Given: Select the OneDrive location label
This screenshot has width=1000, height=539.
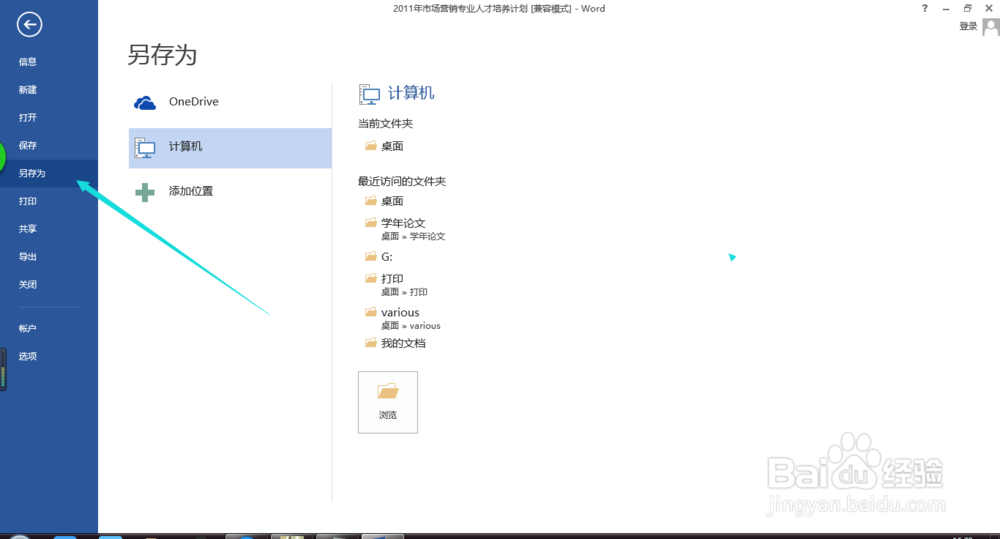Looking at the screenshot, I should coord(194,101).
